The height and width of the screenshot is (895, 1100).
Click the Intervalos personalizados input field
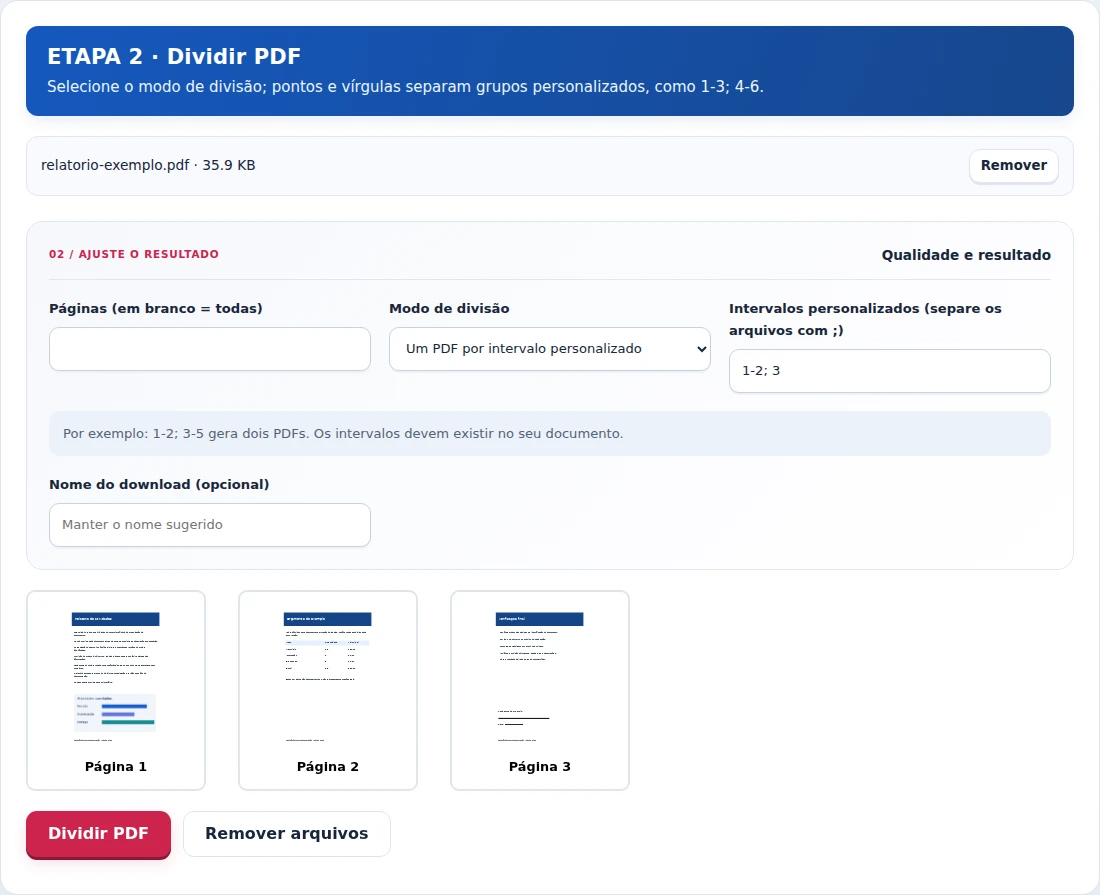pos(890,370)
